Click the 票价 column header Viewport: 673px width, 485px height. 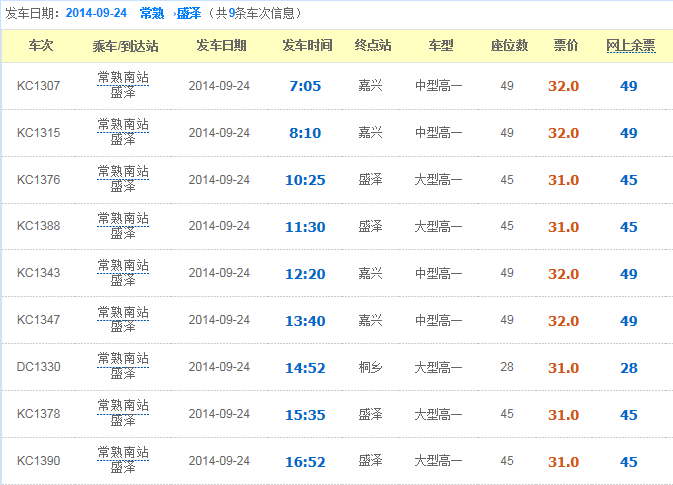point(565,46)
